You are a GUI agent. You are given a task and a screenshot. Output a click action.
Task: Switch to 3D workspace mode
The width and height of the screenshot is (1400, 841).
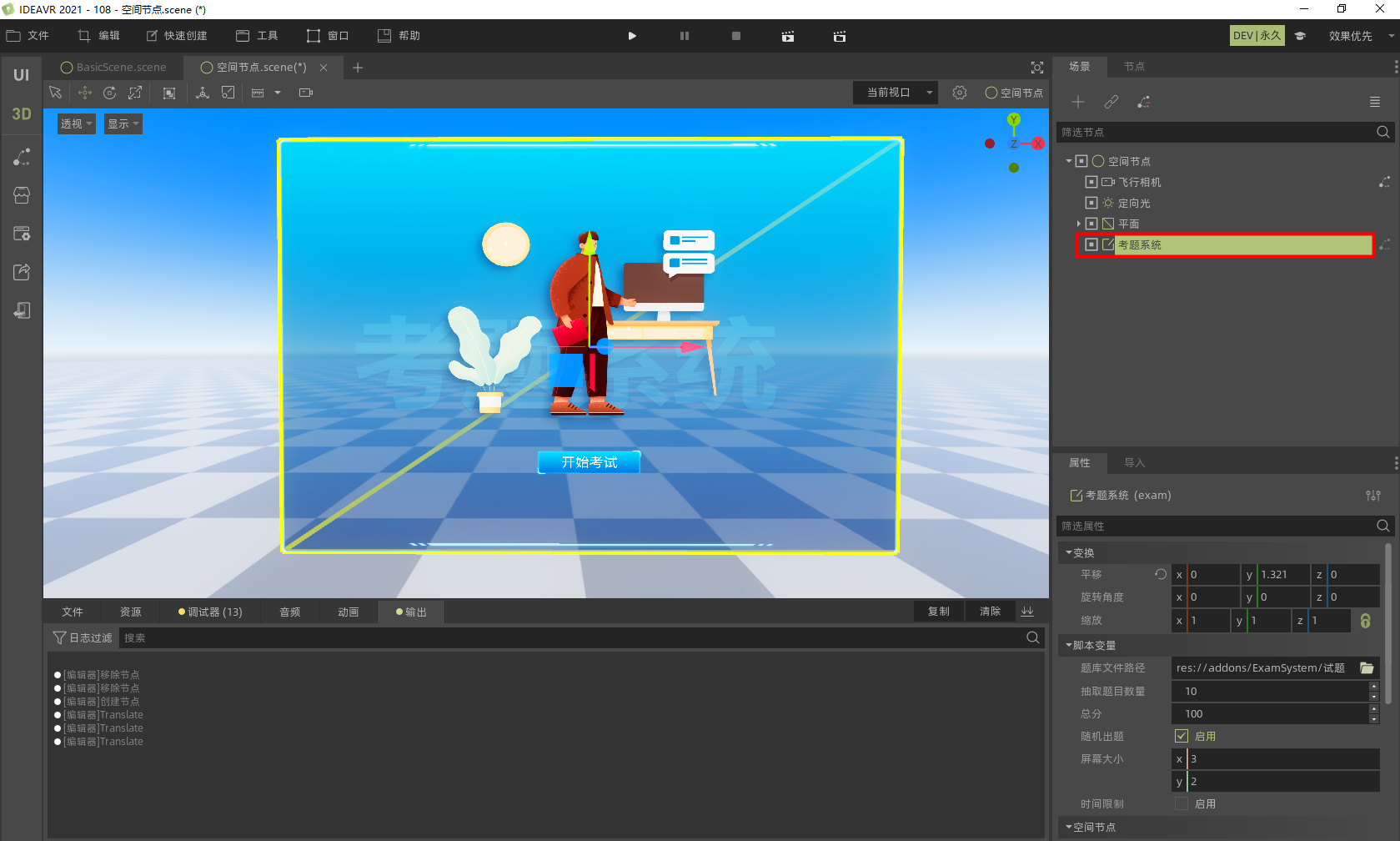coord(22,113)
